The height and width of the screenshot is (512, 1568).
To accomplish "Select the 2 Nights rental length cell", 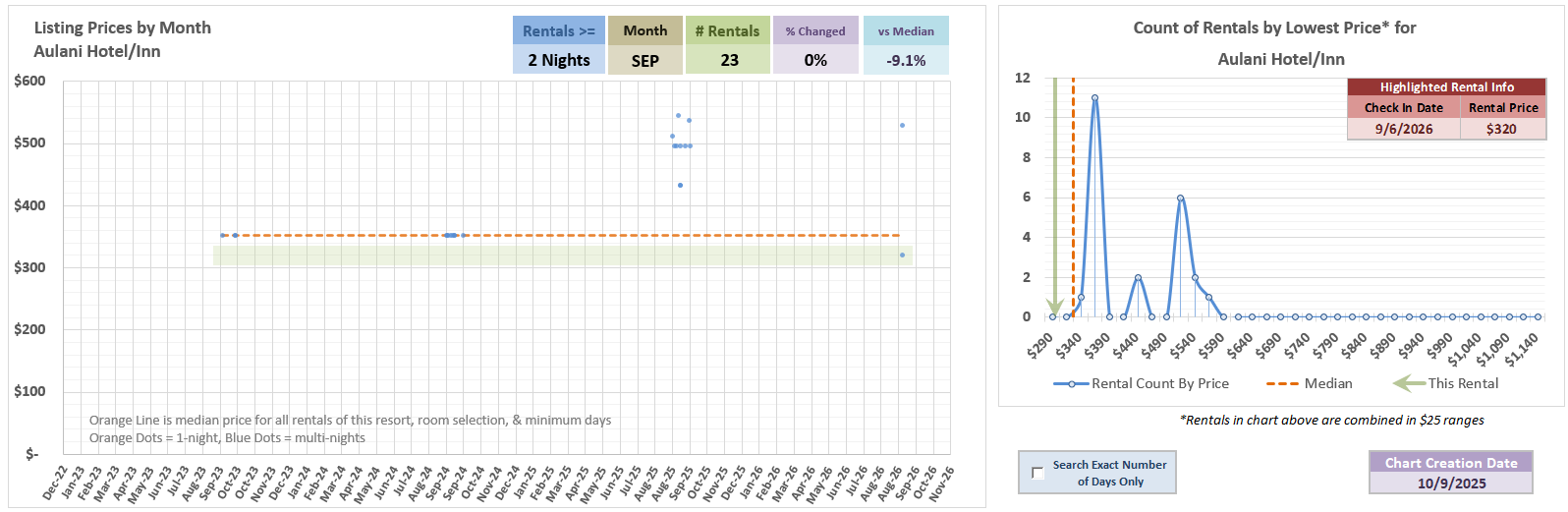I will click(559, 60).
